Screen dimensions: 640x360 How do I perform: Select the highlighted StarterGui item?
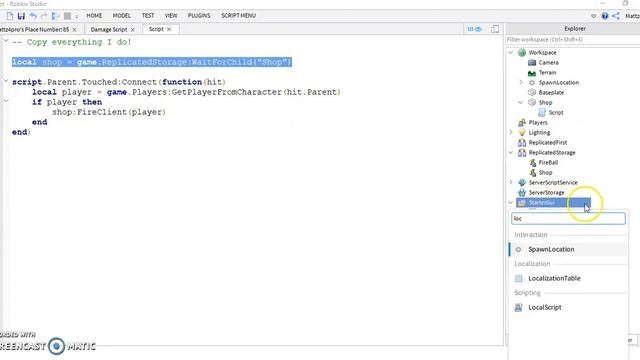pyautogui.click(x=553, y=202)
